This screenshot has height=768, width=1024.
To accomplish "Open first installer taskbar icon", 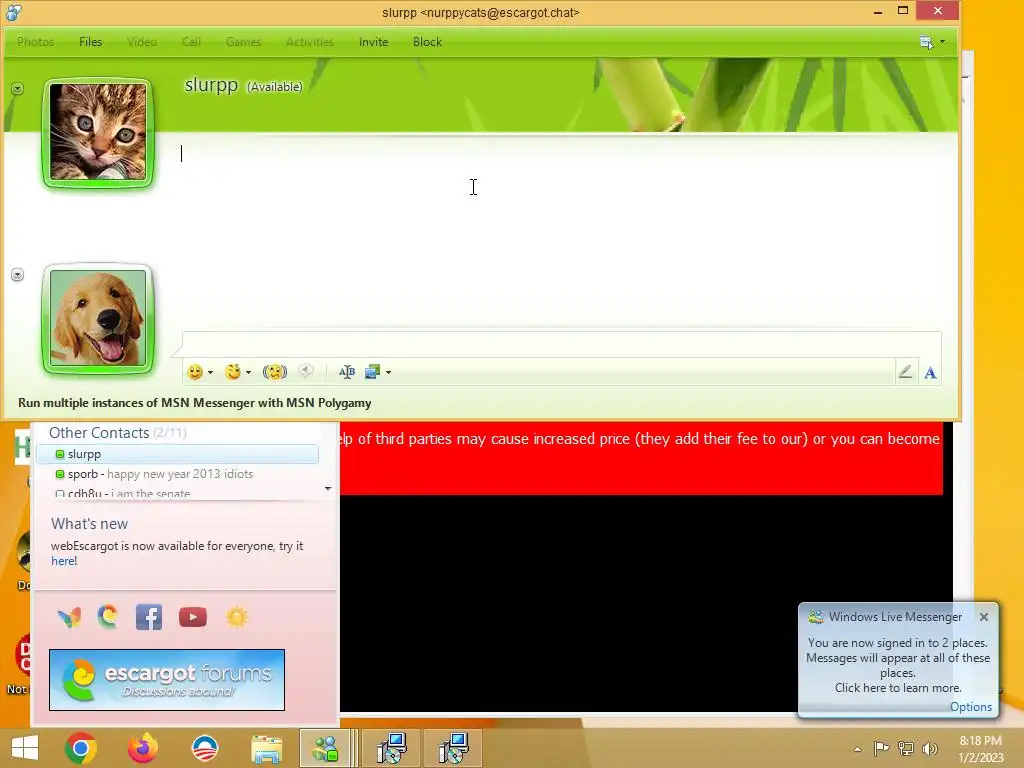I will point(392,748).
